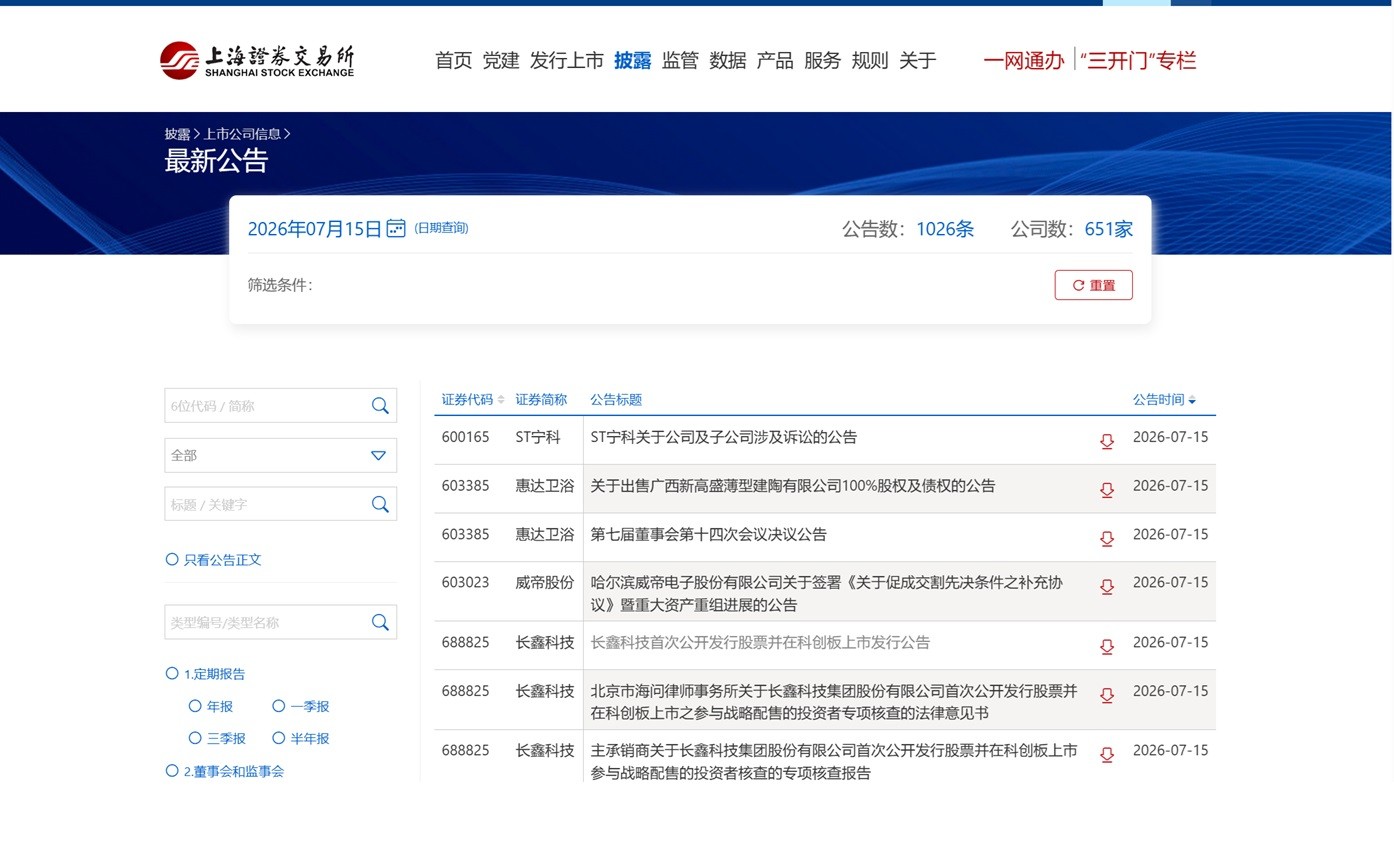The width and height of the screenshot is (1394, 864).
Task: Click search icon in 标题/关键字 field
Action: pos(380,504)
